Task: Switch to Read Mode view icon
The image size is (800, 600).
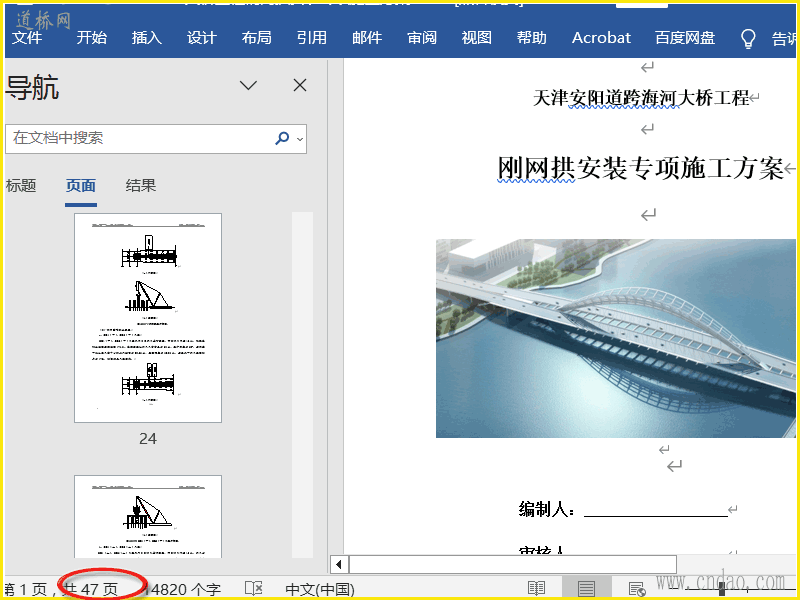Action: [x=537, y=589]
